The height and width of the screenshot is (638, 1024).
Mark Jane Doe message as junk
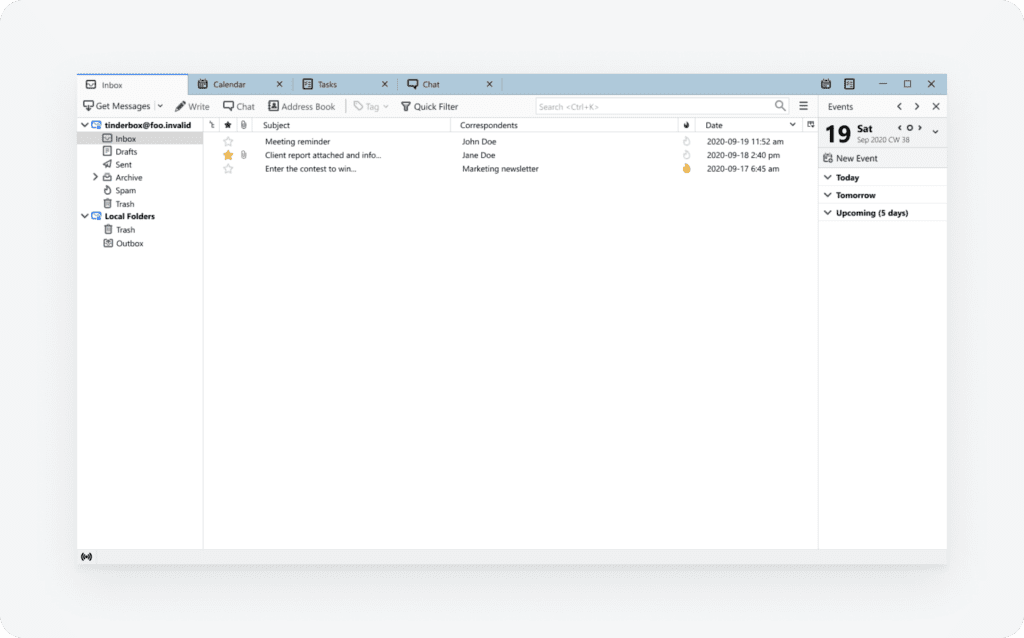click(x=686, y=155)
